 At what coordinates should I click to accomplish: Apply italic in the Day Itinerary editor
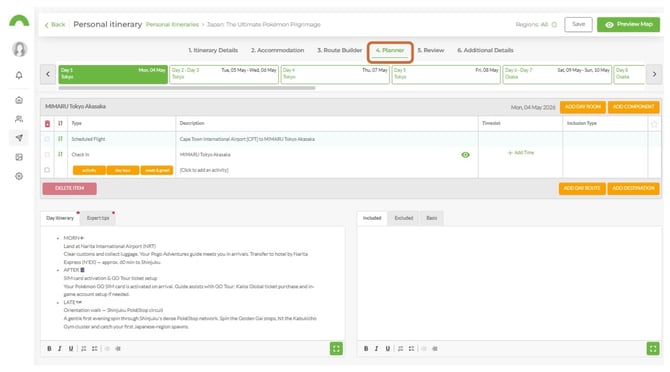coord(60,349)
